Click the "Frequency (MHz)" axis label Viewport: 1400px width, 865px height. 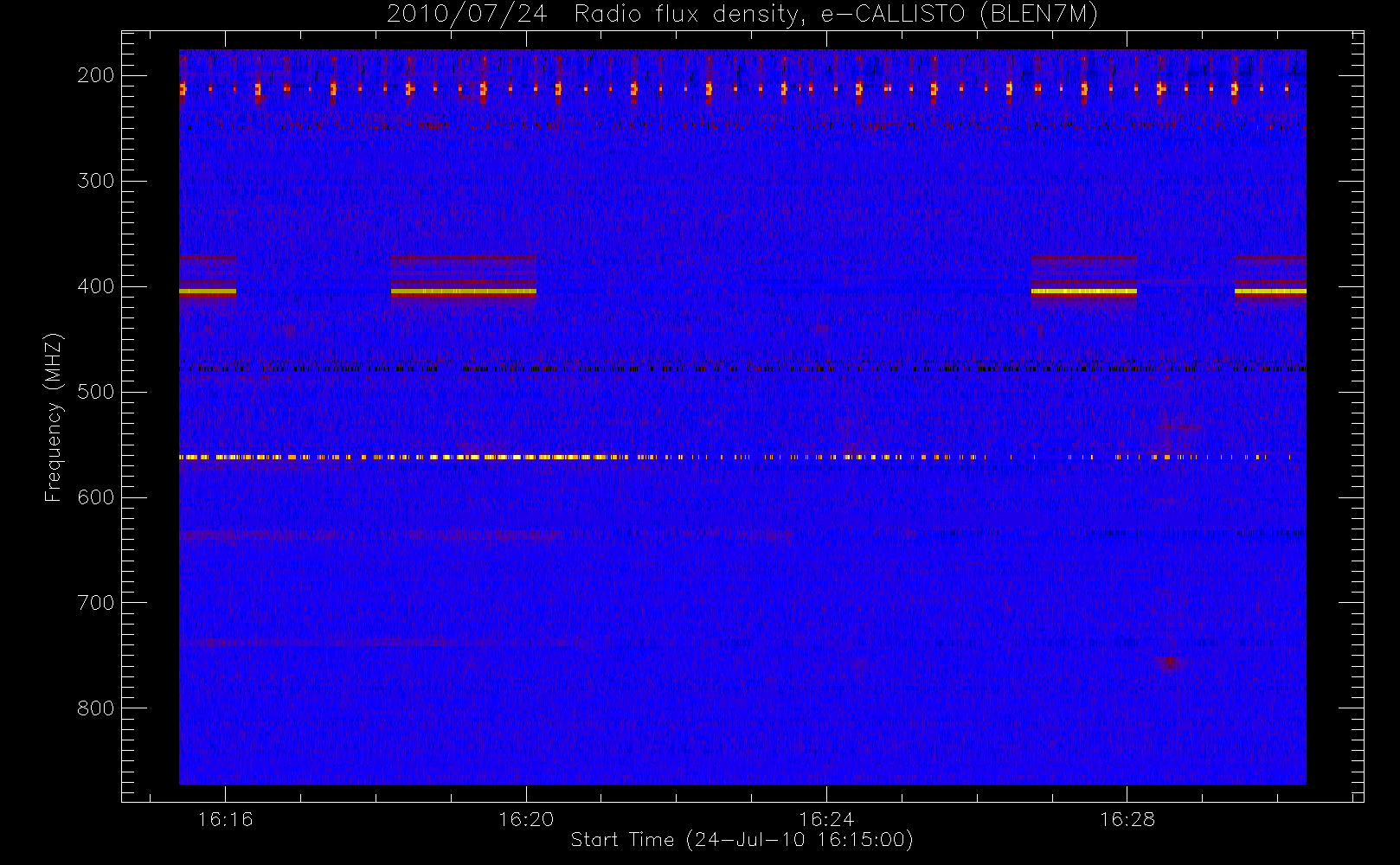click(x=54, y=417)
